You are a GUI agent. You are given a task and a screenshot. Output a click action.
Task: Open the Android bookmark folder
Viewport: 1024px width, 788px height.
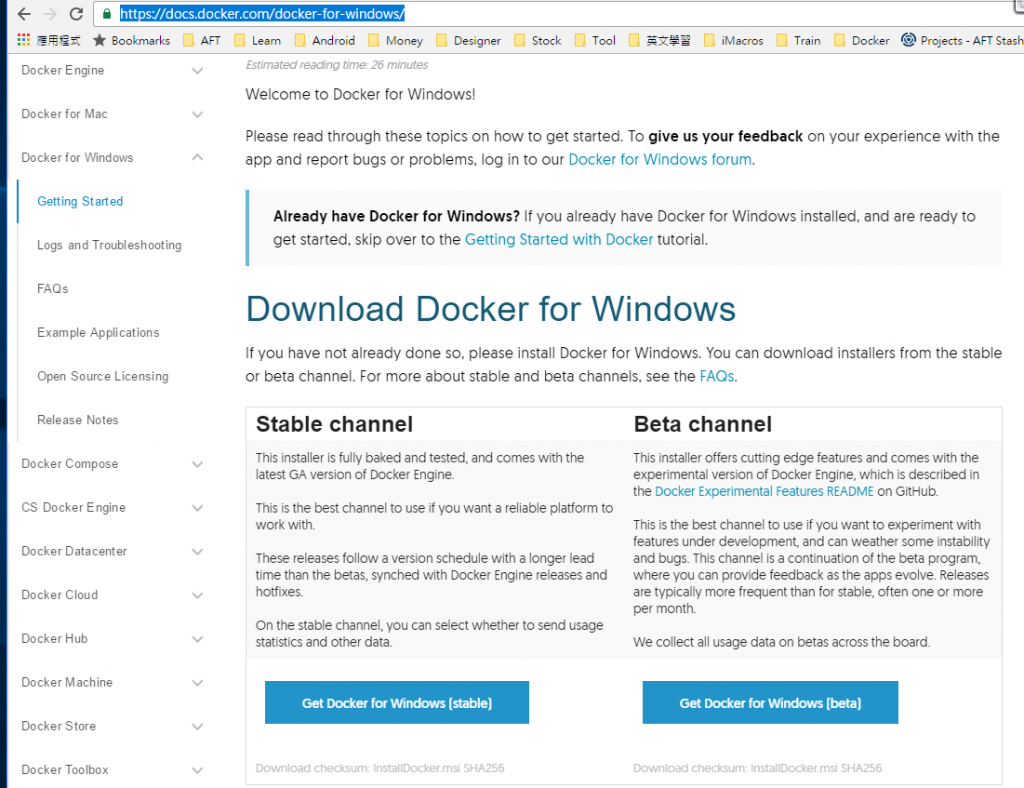(325, 40)
